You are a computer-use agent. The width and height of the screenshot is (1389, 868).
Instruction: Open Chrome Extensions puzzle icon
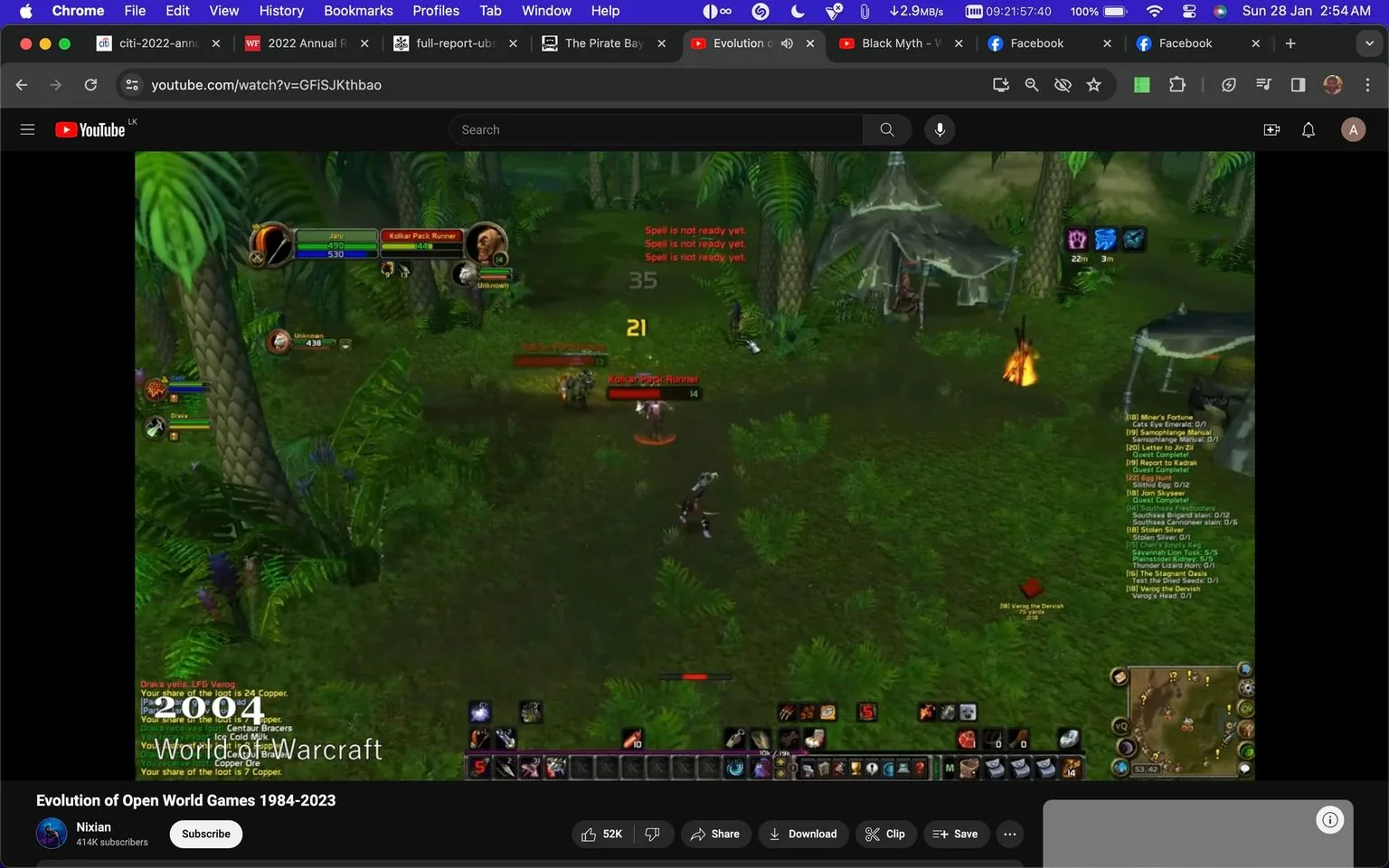point(1176,85)
